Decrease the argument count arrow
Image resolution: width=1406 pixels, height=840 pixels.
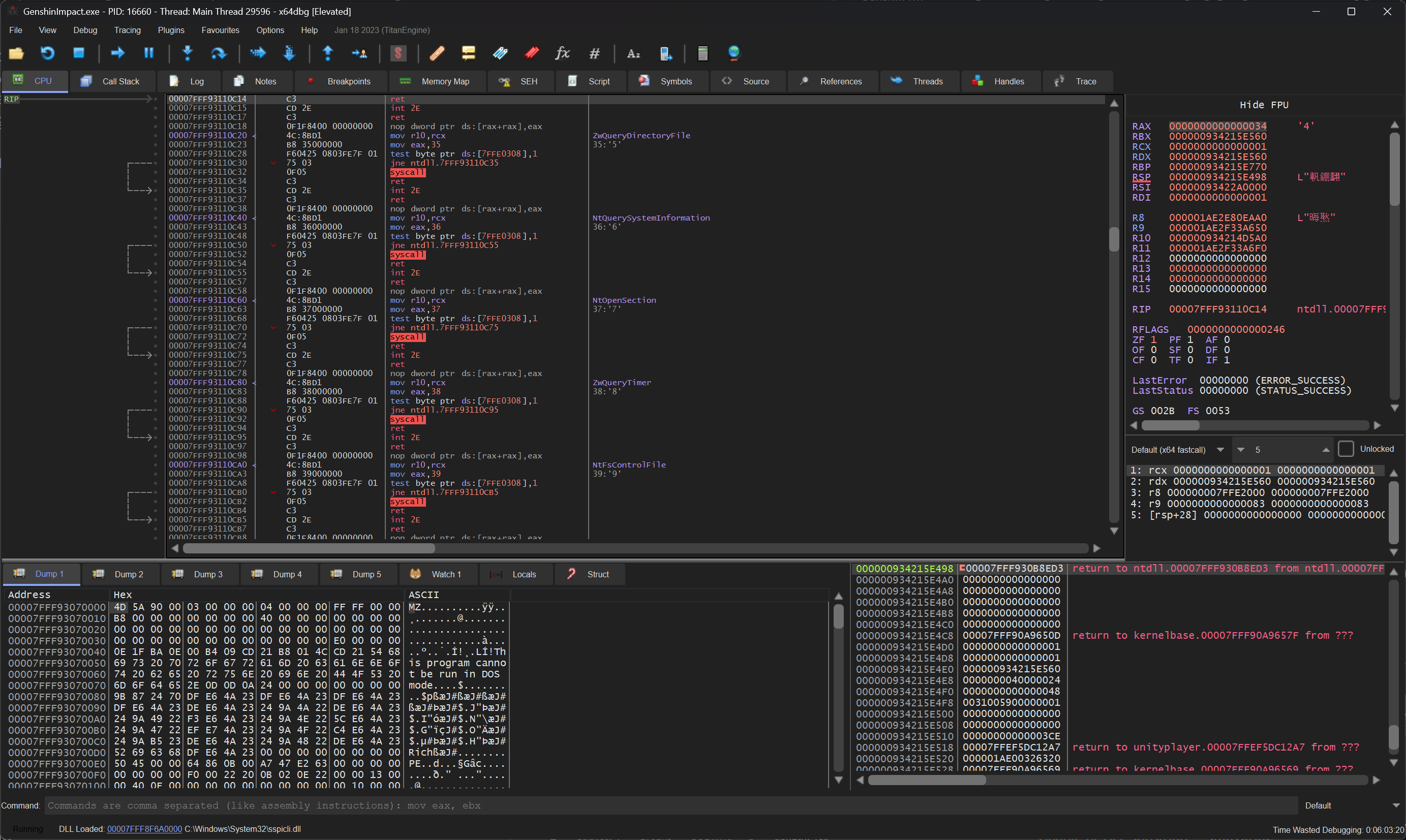click(x=1241, y=449)
